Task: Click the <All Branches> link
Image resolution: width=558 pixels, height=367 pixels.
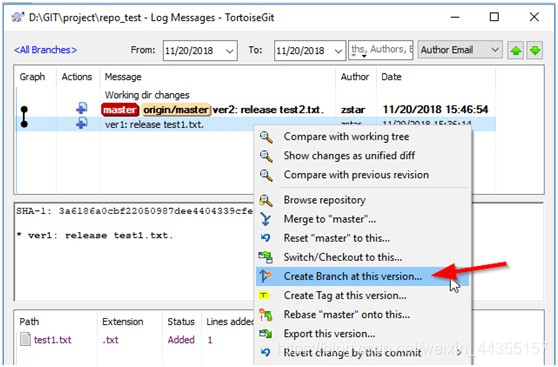Action: 46,50
